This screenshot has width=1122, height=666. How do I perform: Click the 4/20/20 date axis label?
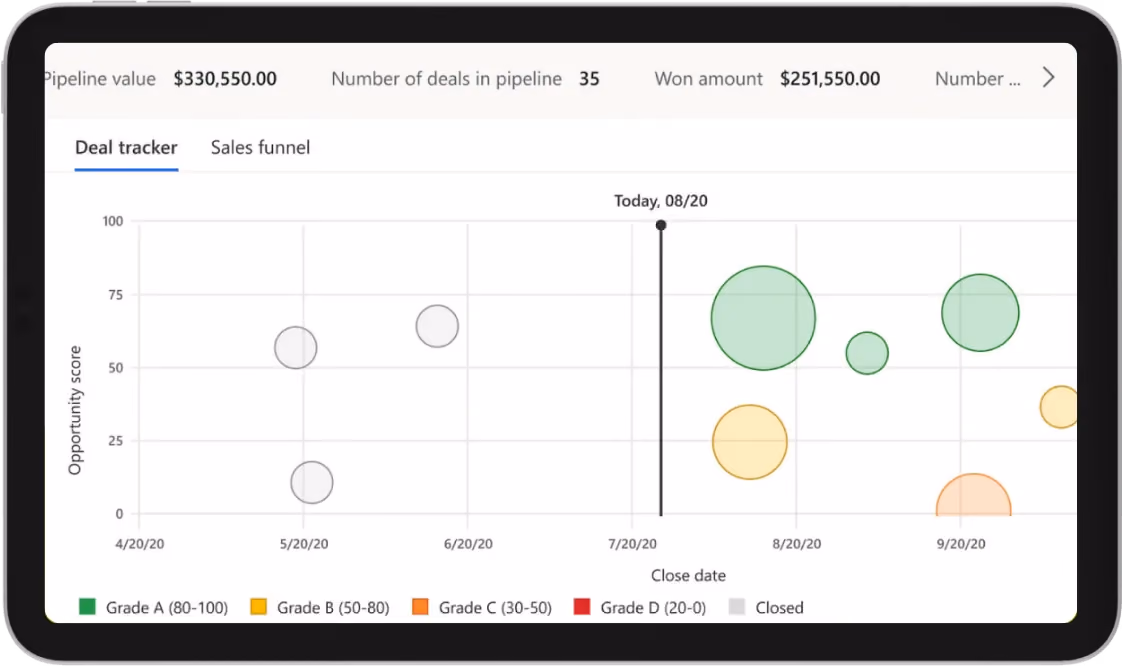click(x=140, y=544)
